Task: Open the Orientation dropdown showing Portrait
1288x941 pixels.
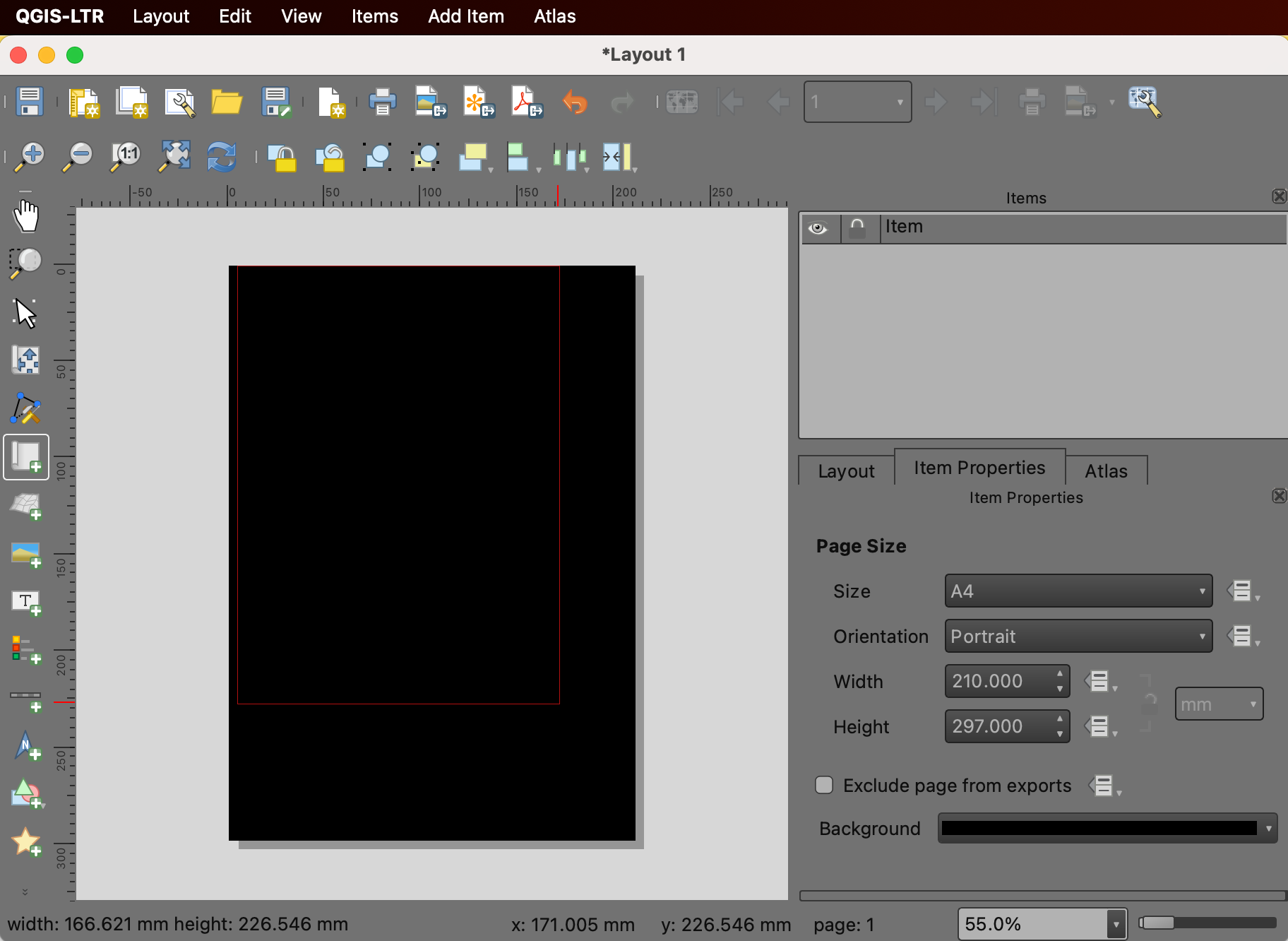Action: click(1078, 637)
